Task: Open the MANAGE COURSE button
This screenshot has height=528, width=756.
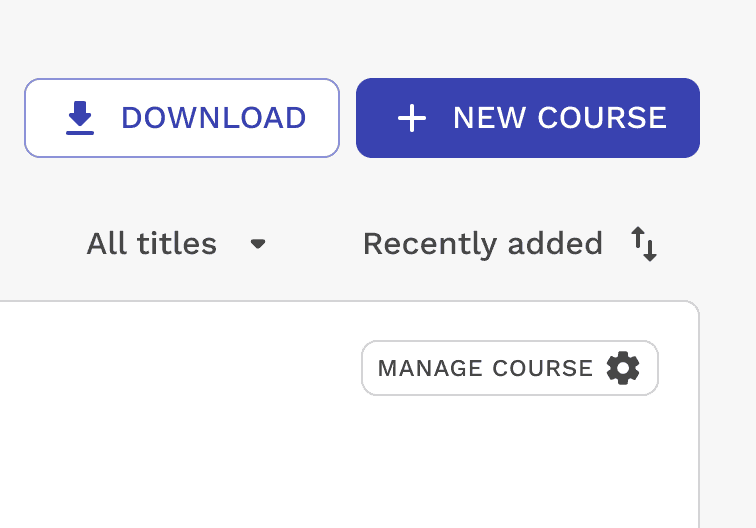Action: click(510, 368)
